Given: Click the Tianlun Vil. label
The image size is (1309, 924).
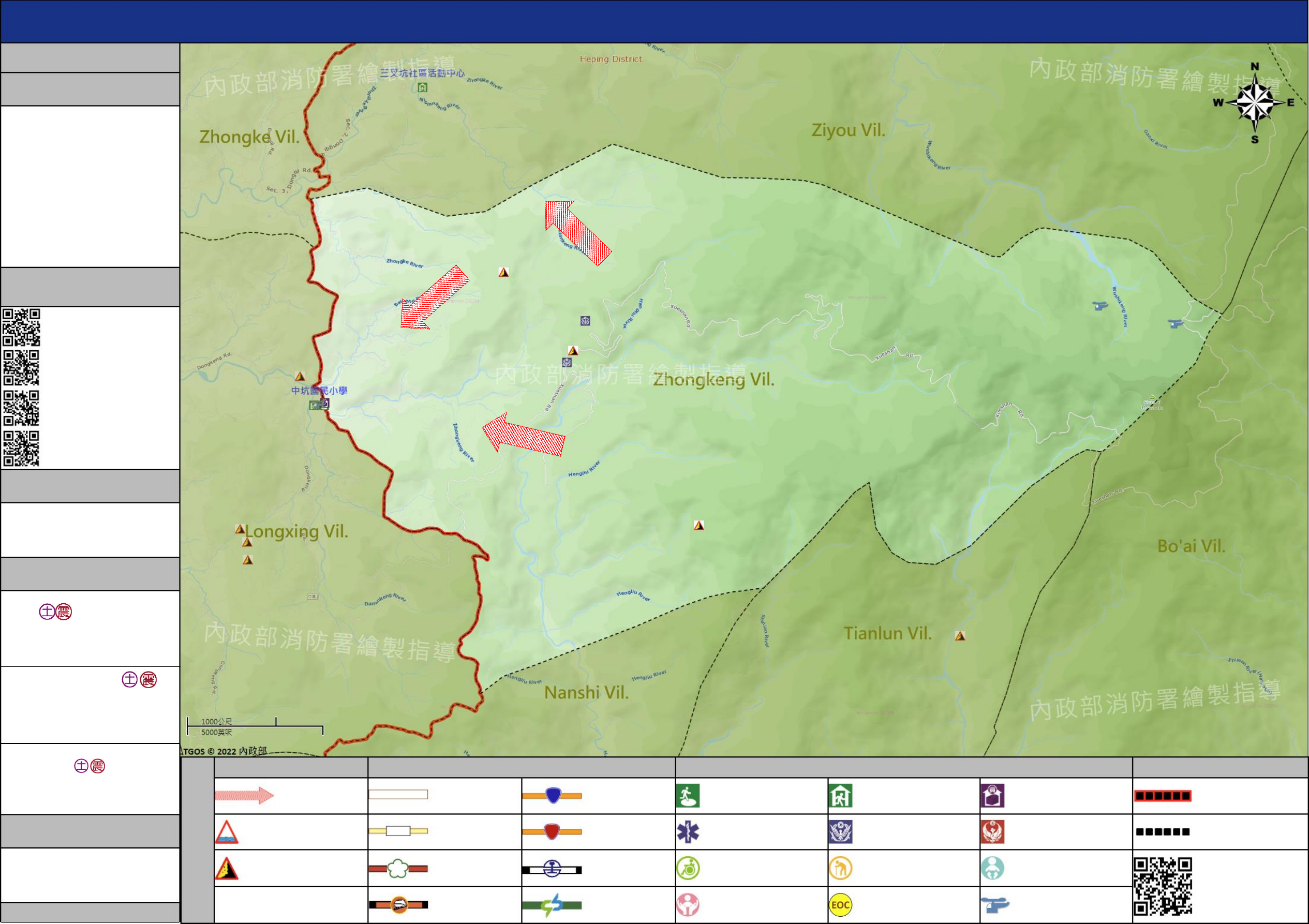Looking at the screenshot, I should [x=888, y=633].
